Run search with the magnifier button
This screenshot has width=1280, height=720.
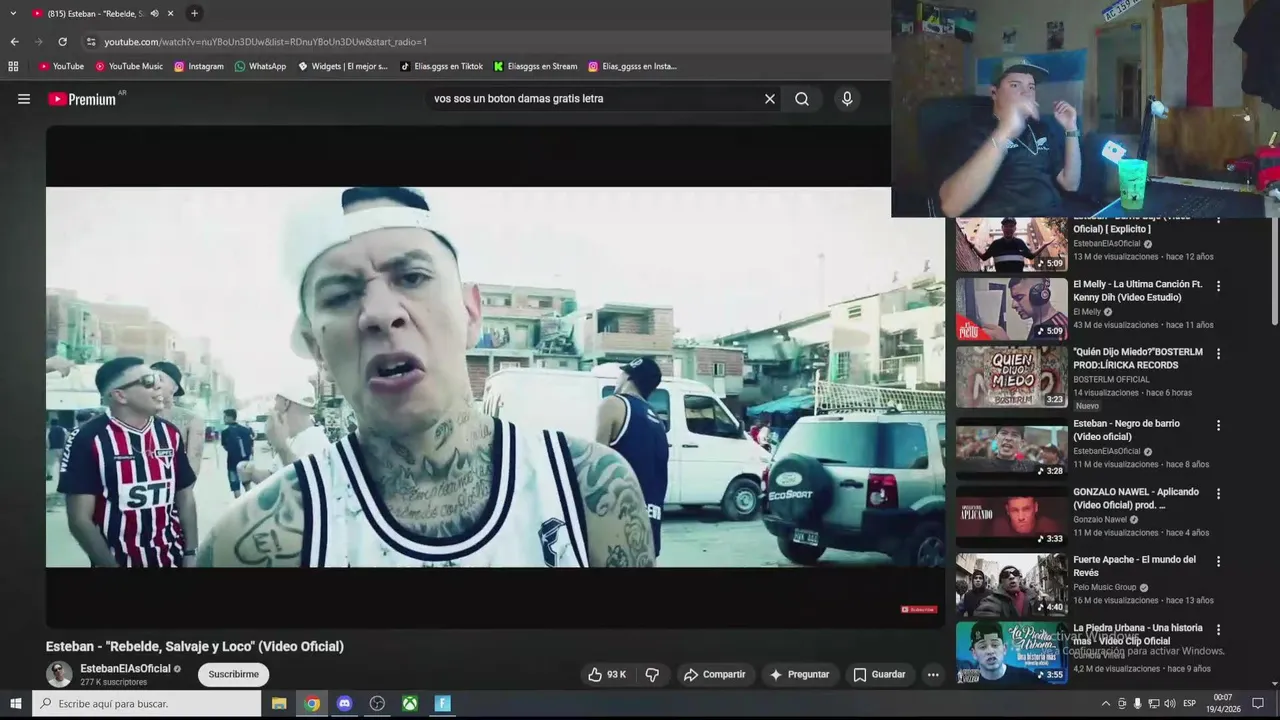[x=802, y=99]
